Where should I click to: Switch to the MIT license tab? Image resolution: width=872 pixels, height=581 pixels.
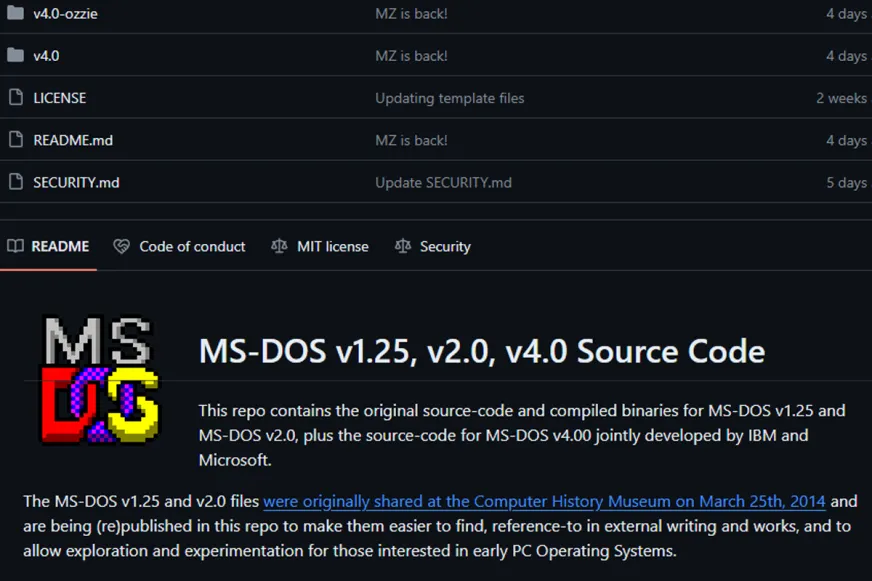pyautogui.click(x=320, y=246)
